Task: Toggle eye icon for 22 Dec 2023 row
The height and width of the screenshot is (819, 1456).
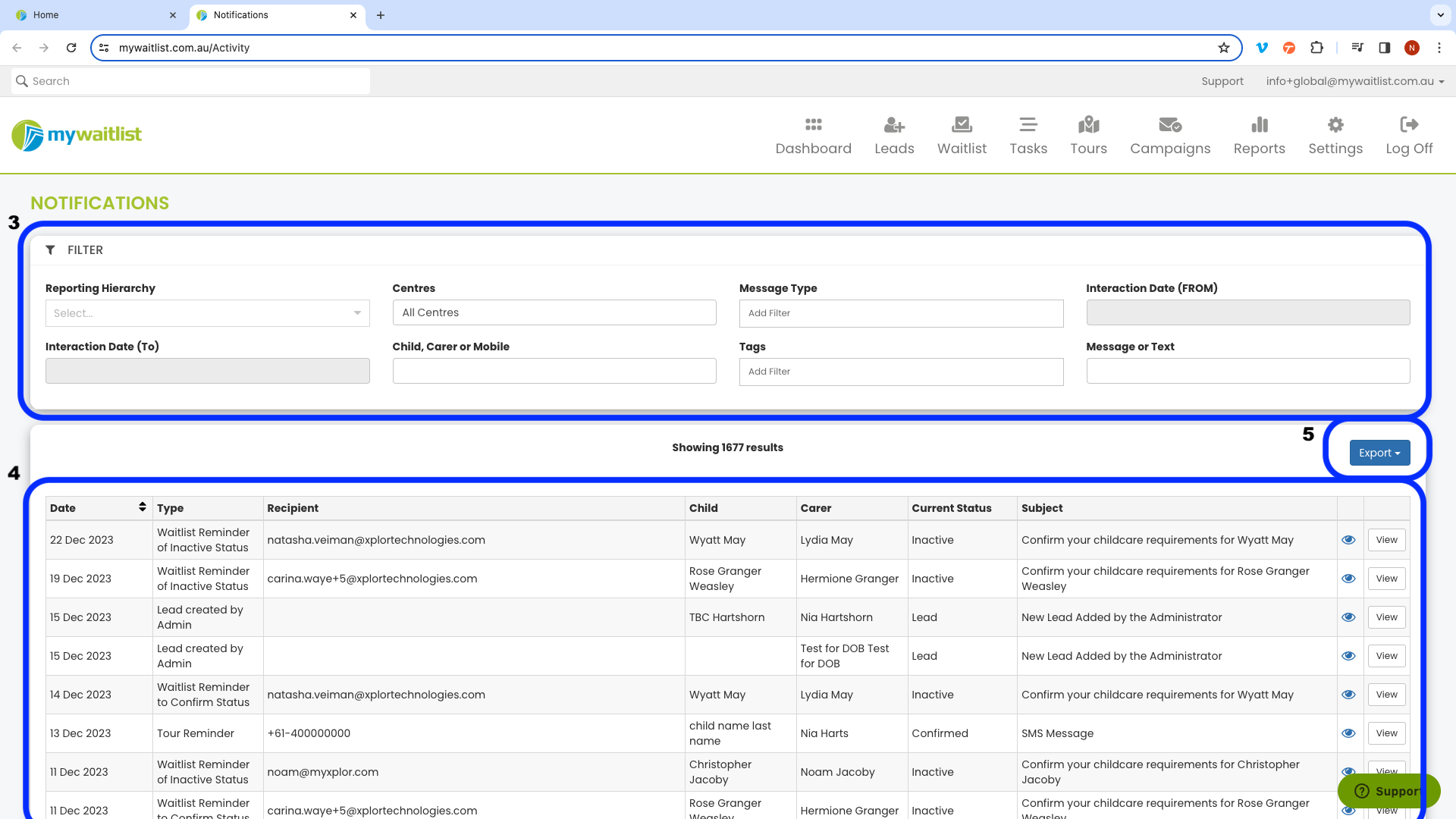Action: (x=1348, y=540)
